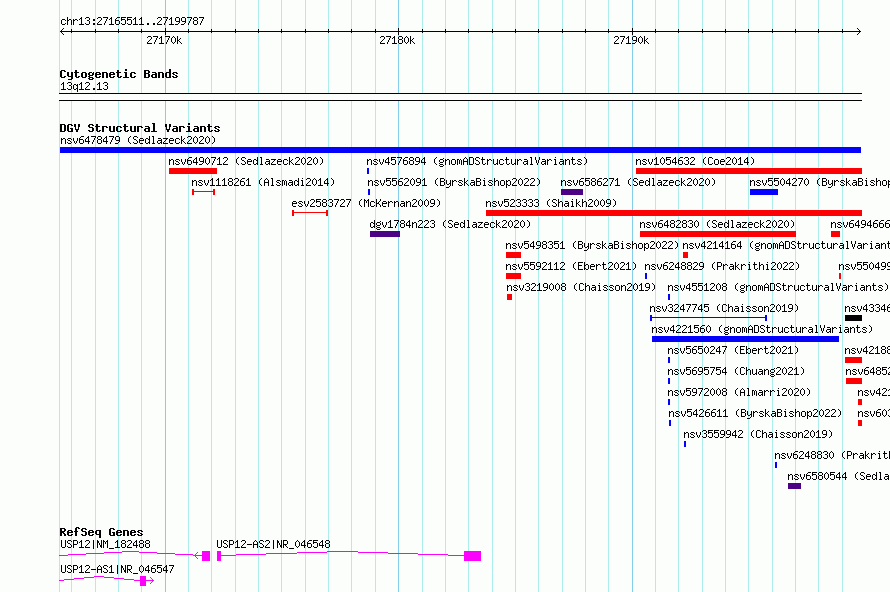Open the nsv5695754 (Chuang2021) label
Viewport: 890px width, 592px height.
coord(736,371)
